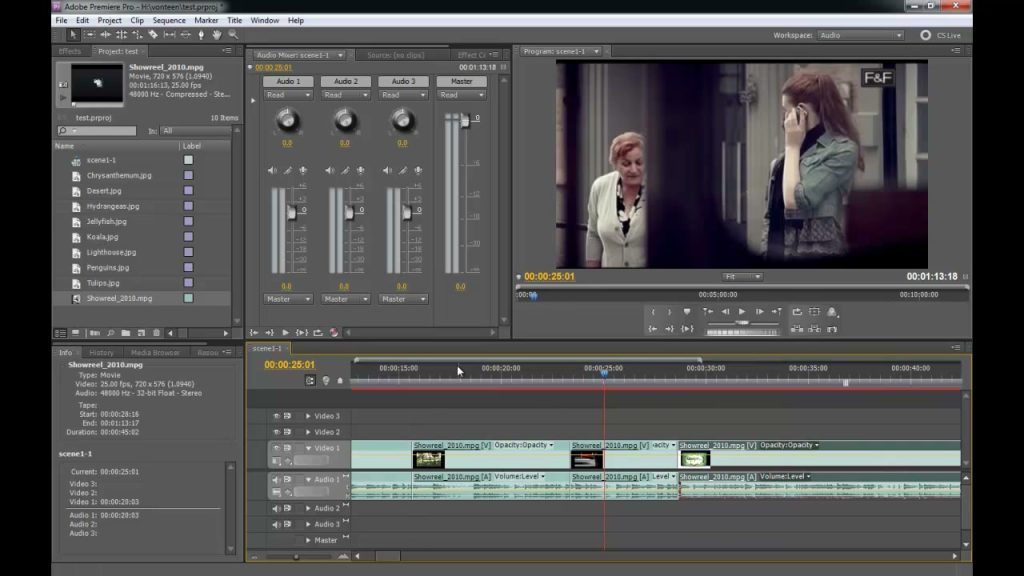The image size is (1024, 576).
Task: Open the Title menu
Action: (x=234, y=20)
